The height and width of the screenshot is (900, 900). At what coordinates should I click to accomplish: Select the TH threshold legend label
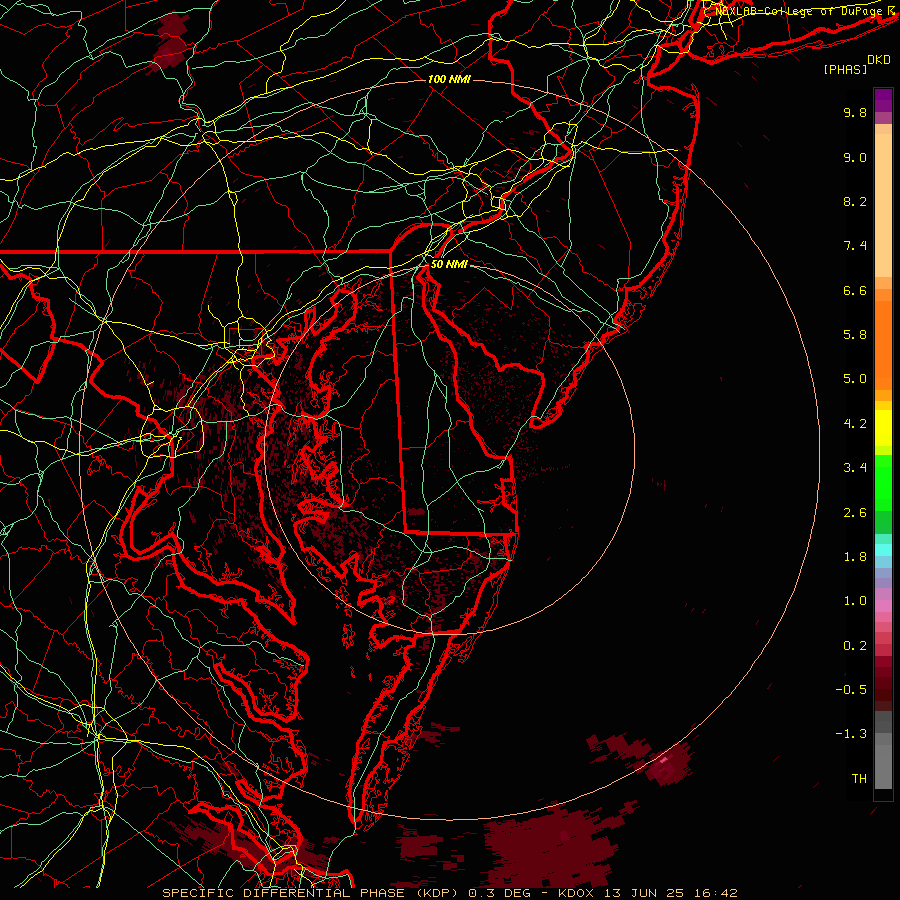(859, 779)
